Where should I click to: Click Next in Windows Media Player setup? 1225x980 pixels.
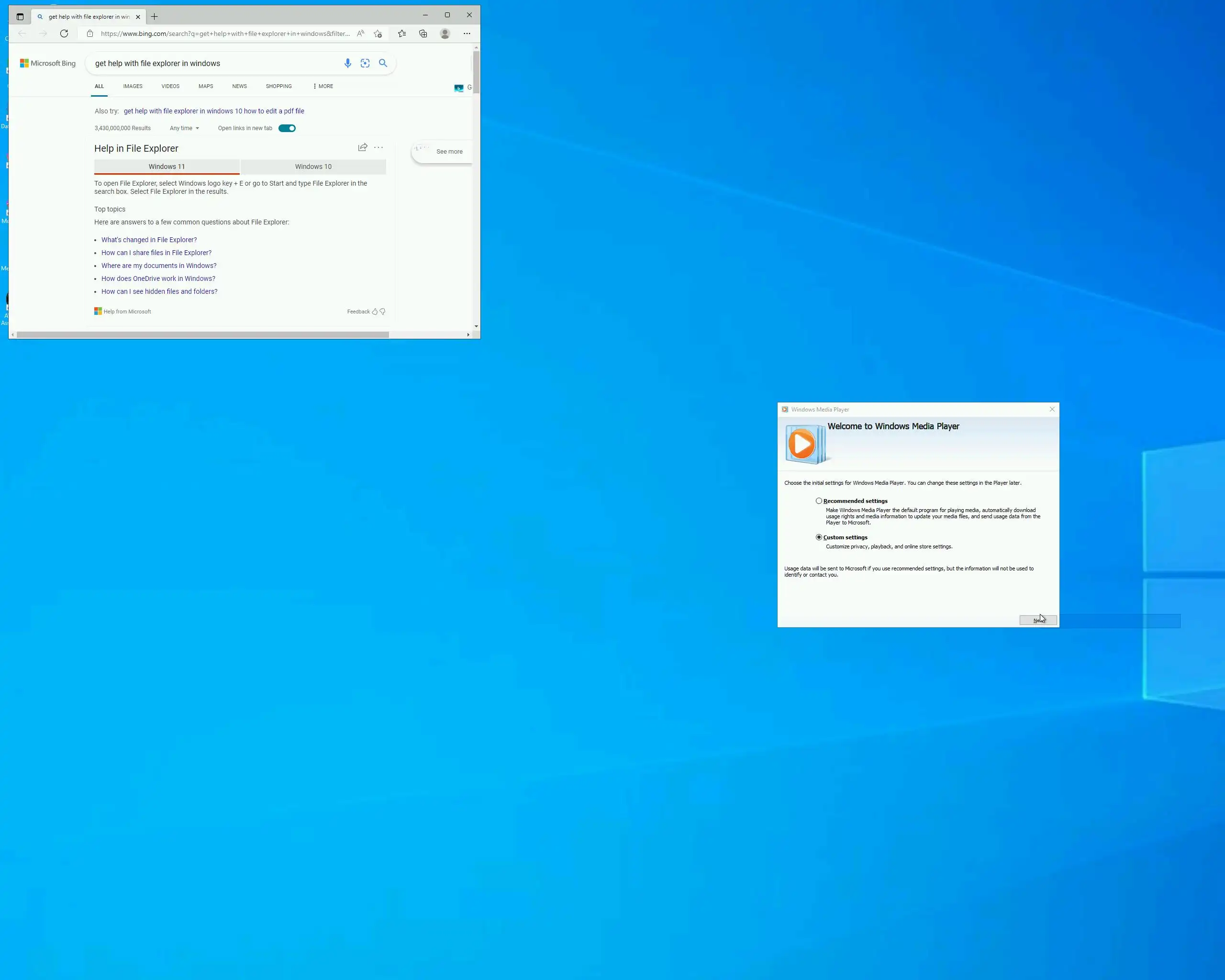tap(1037, 620)
